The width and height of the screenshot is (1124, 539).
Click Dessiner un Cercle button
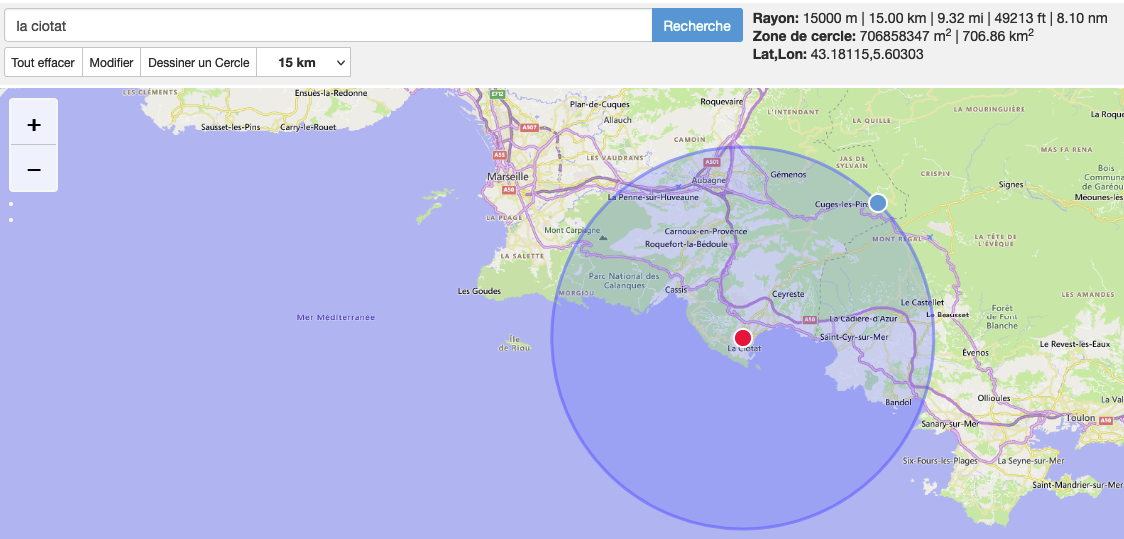[x=199, y=62]
